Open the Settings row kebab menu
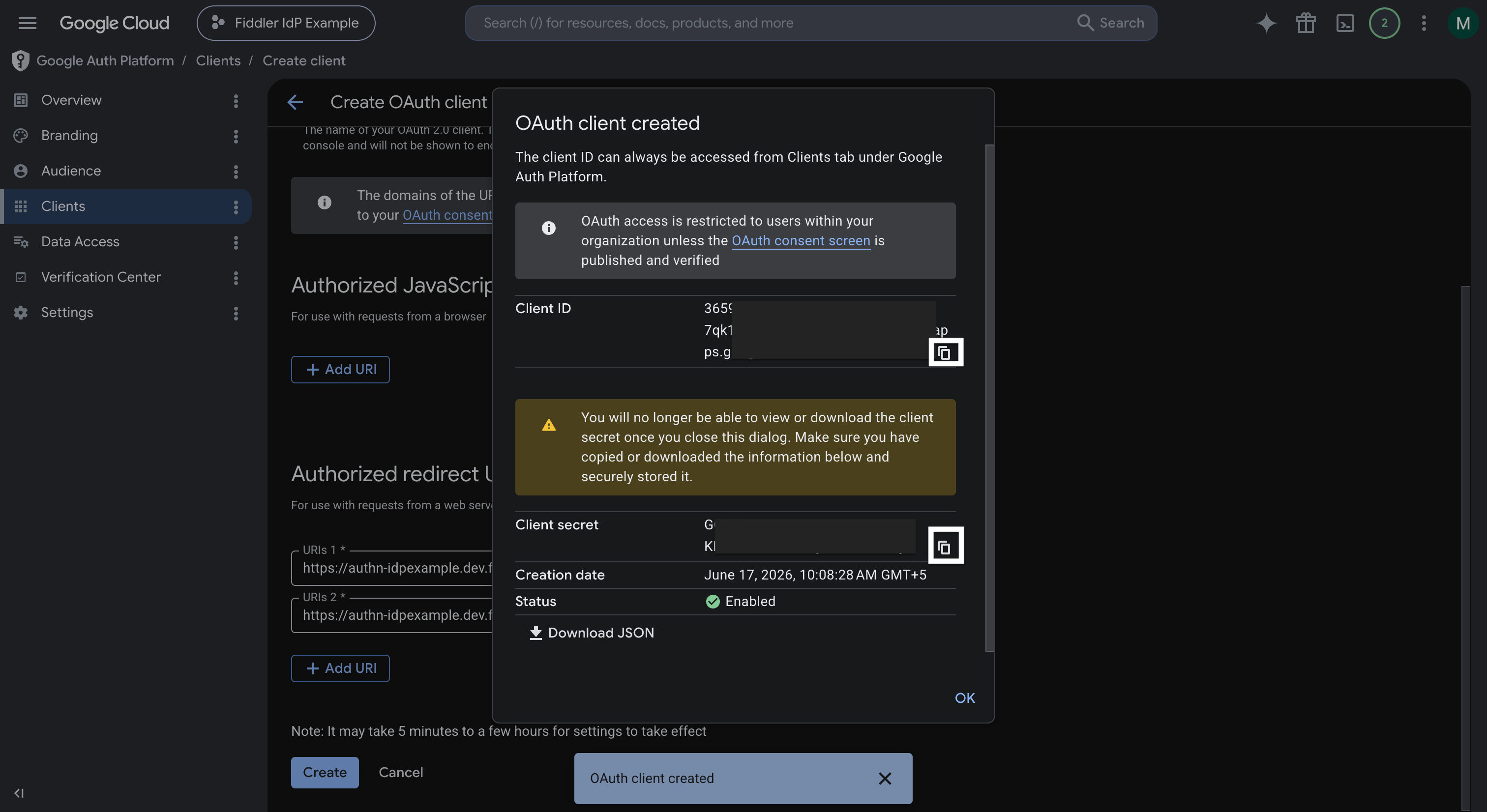The height and width of the screenshot is (812, 1487). [x=236, y=314]
